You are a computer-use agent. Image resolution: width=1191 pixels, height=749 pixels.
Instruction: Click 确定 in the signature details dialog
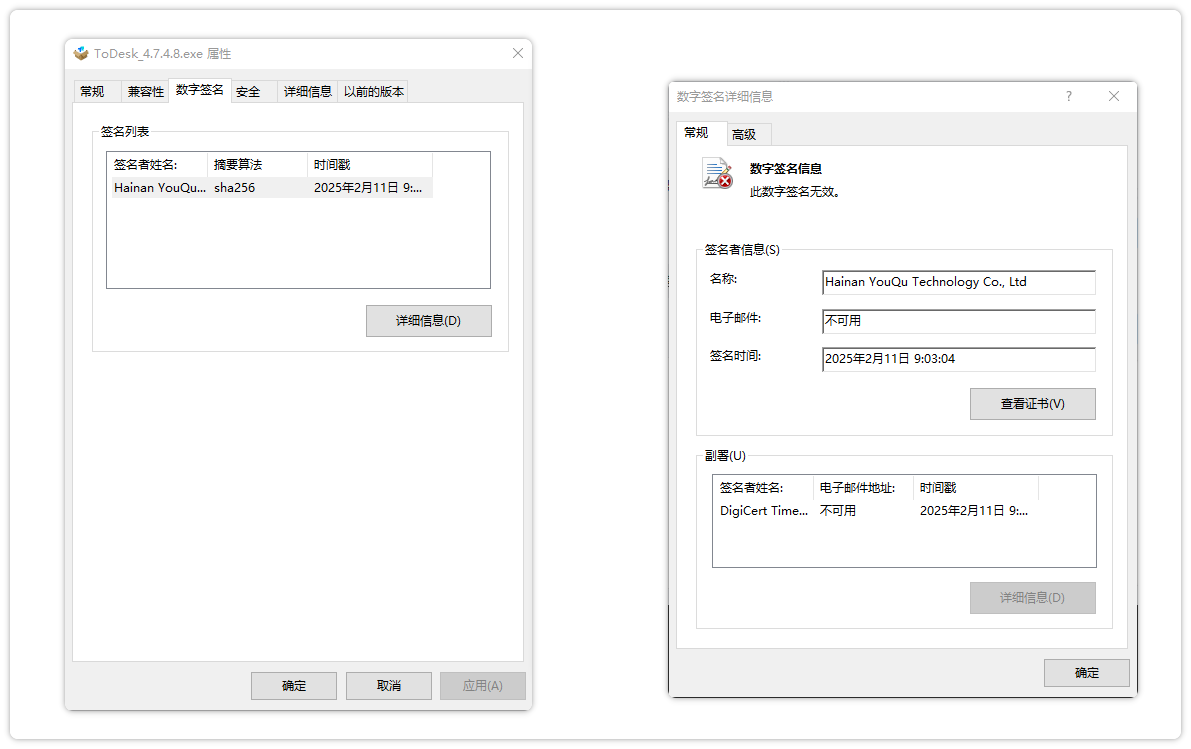(x=1086, y=673)
